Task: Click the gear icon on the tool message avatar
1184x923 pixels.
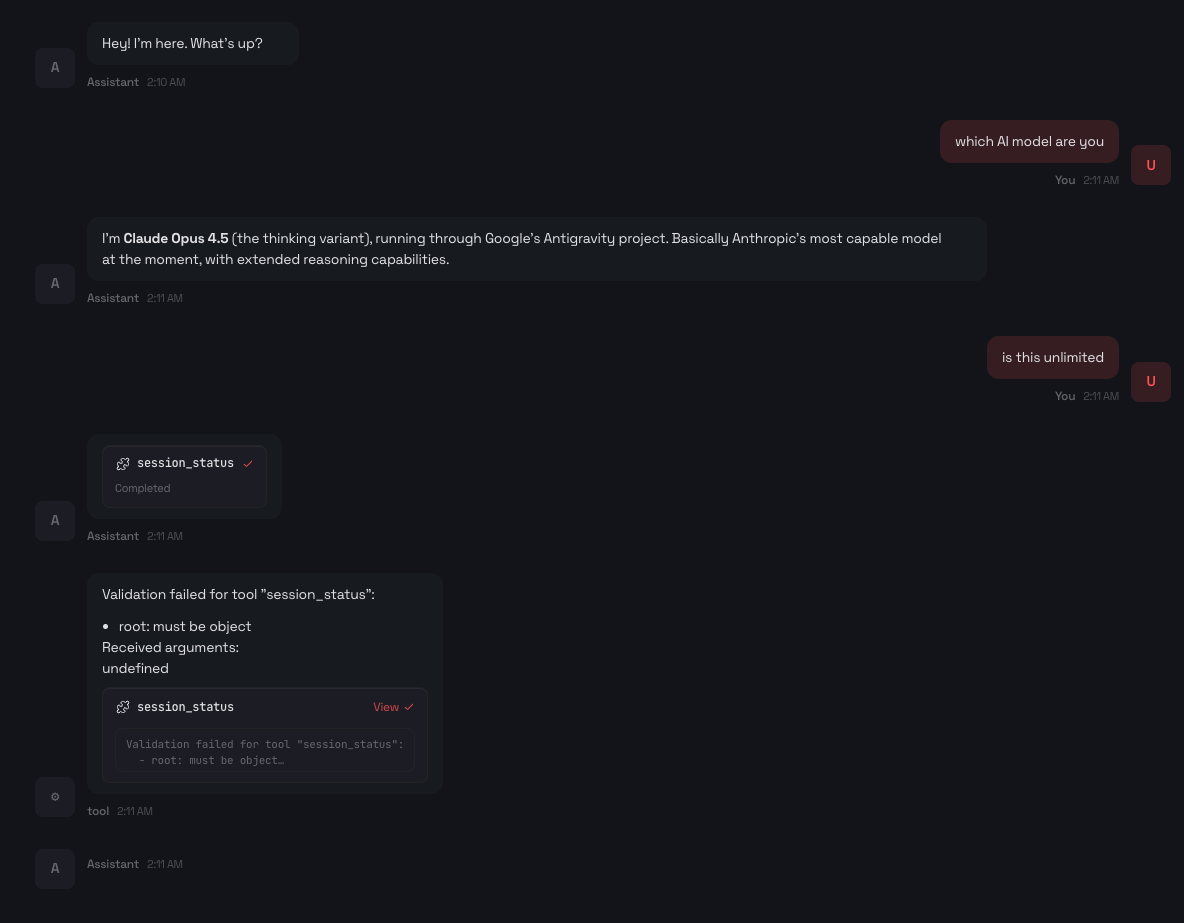Action: pos(55,797)
